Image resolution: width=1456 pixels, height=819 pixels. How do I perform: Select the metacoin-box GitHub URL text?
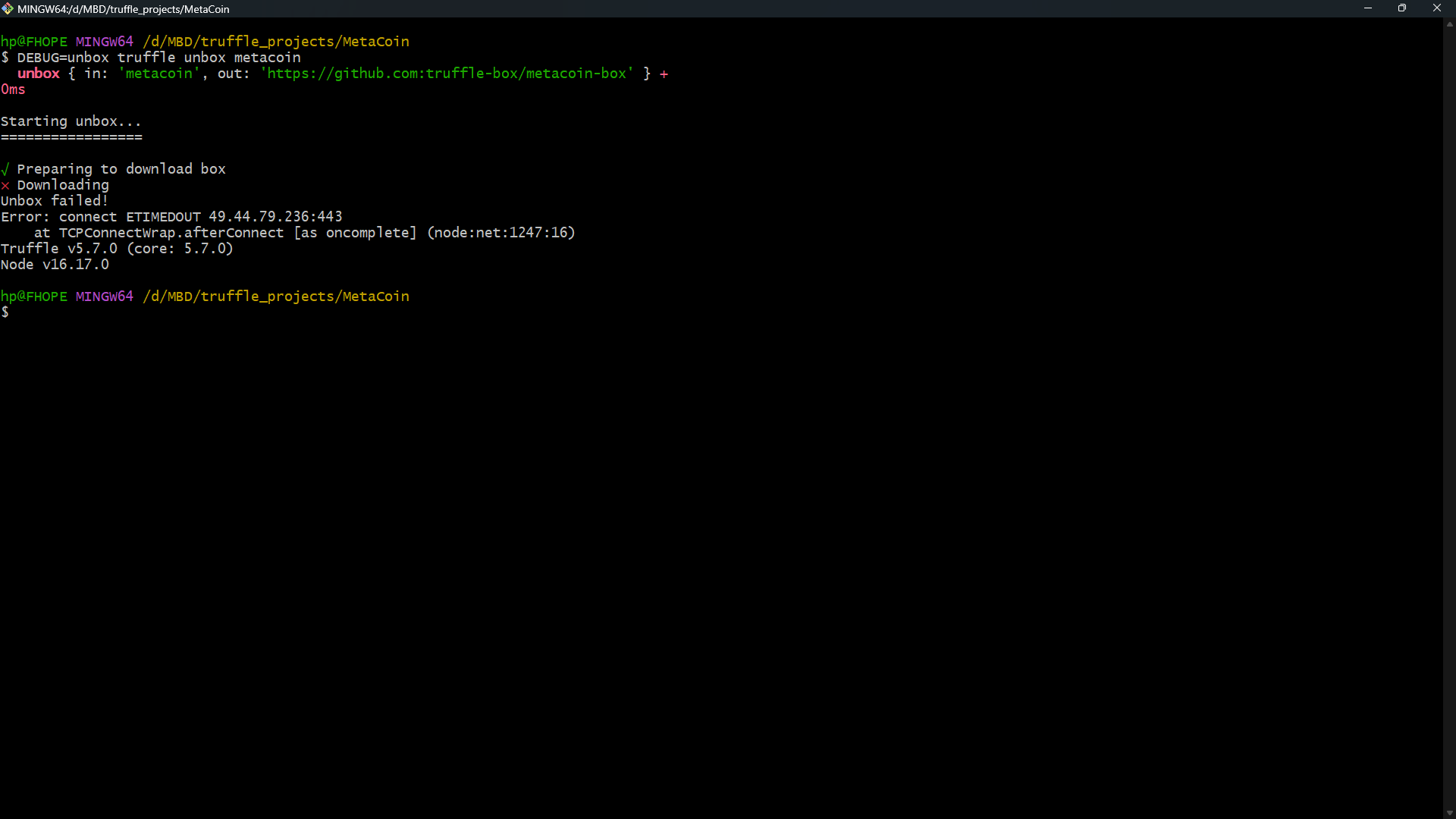(446, 74)
